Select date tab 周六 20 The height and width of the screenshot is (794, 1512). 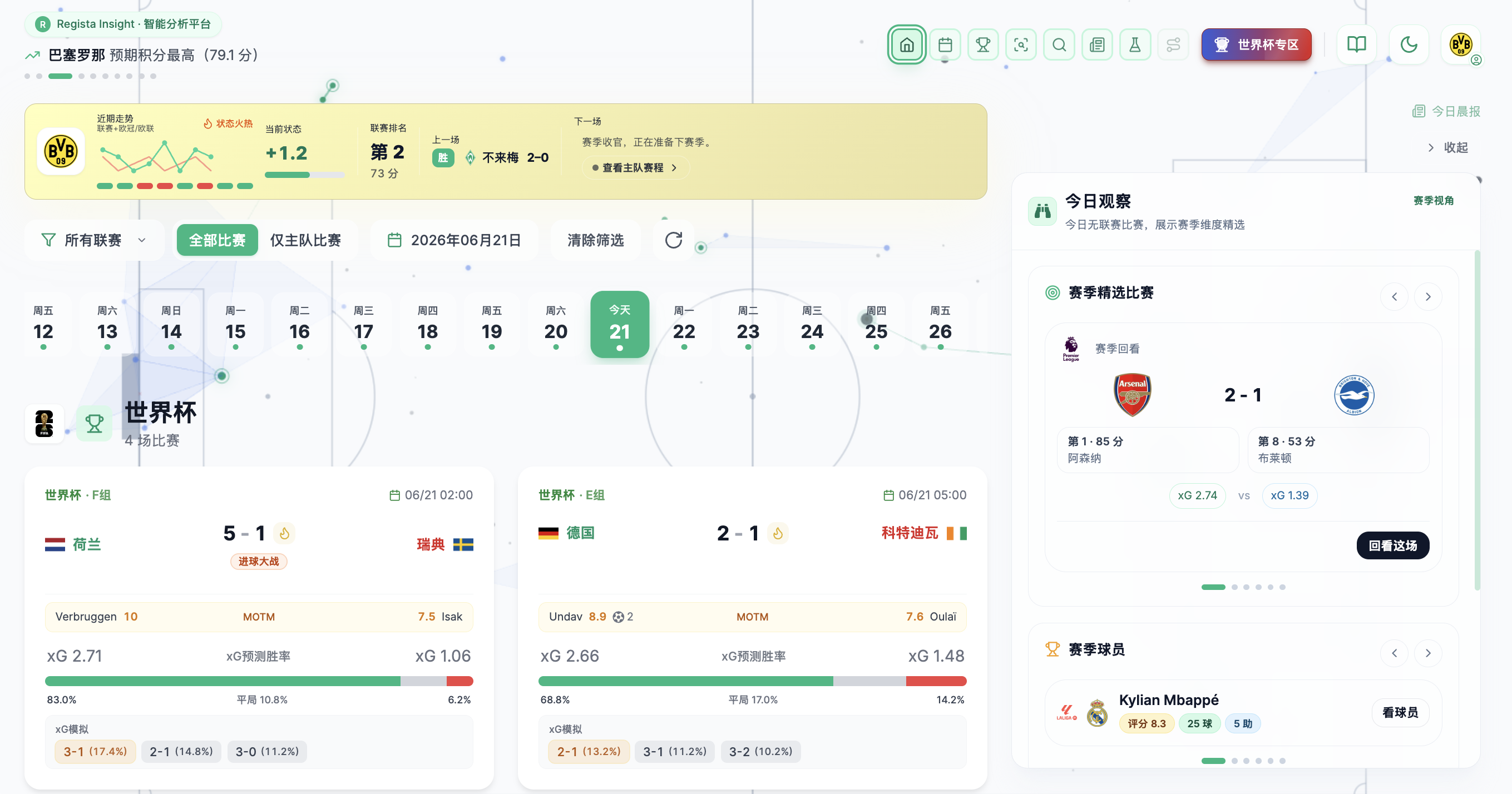click(556, 325)
